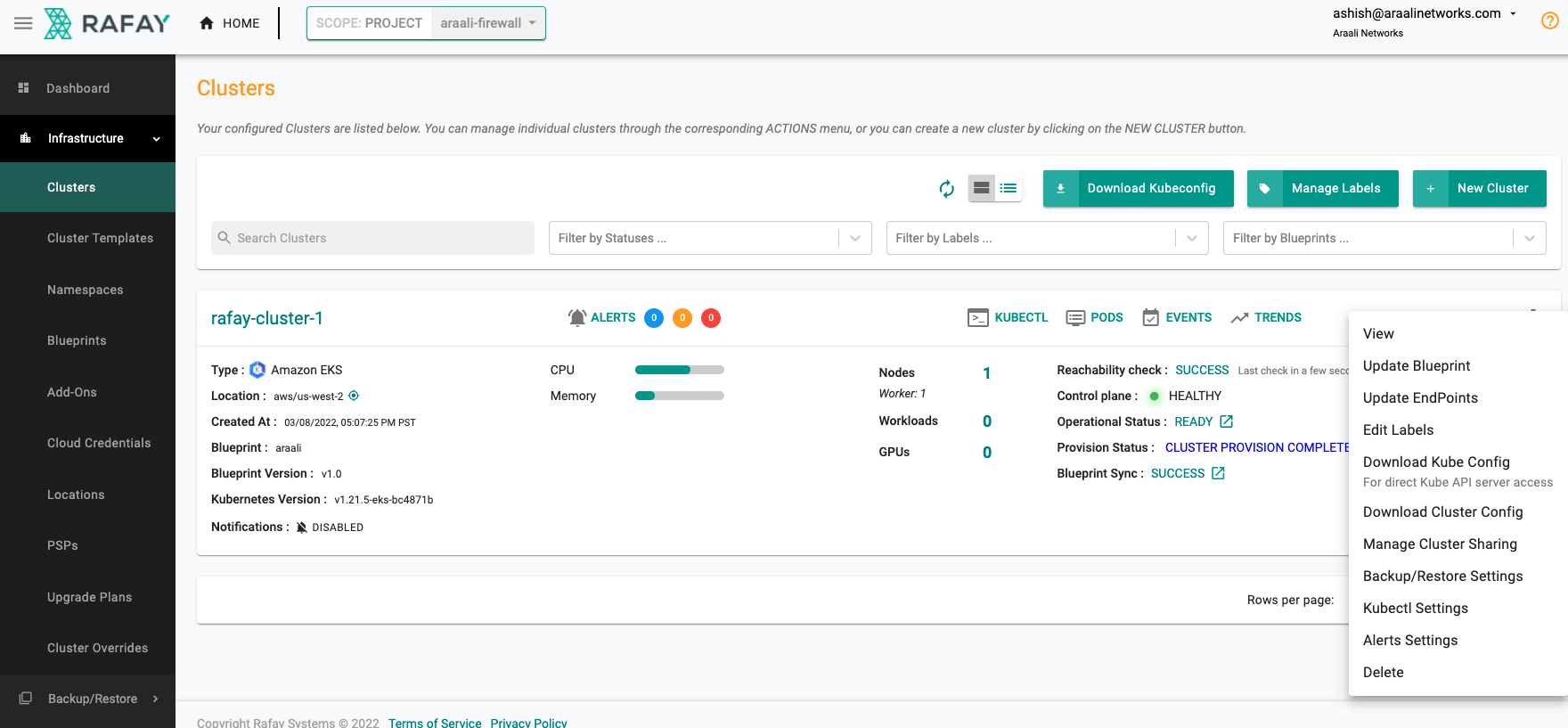1568x728 pixels.
Task: Open orange alerts count badge
Action: 682,318
